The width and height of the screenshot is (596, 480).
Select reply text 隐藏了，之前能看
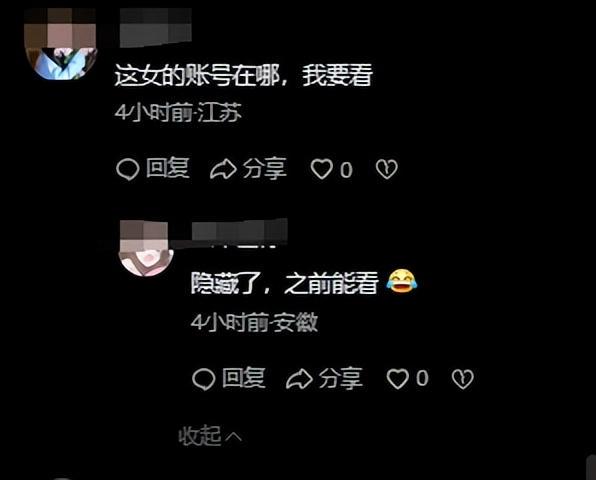pyautogui.click(x=285, y=283)
